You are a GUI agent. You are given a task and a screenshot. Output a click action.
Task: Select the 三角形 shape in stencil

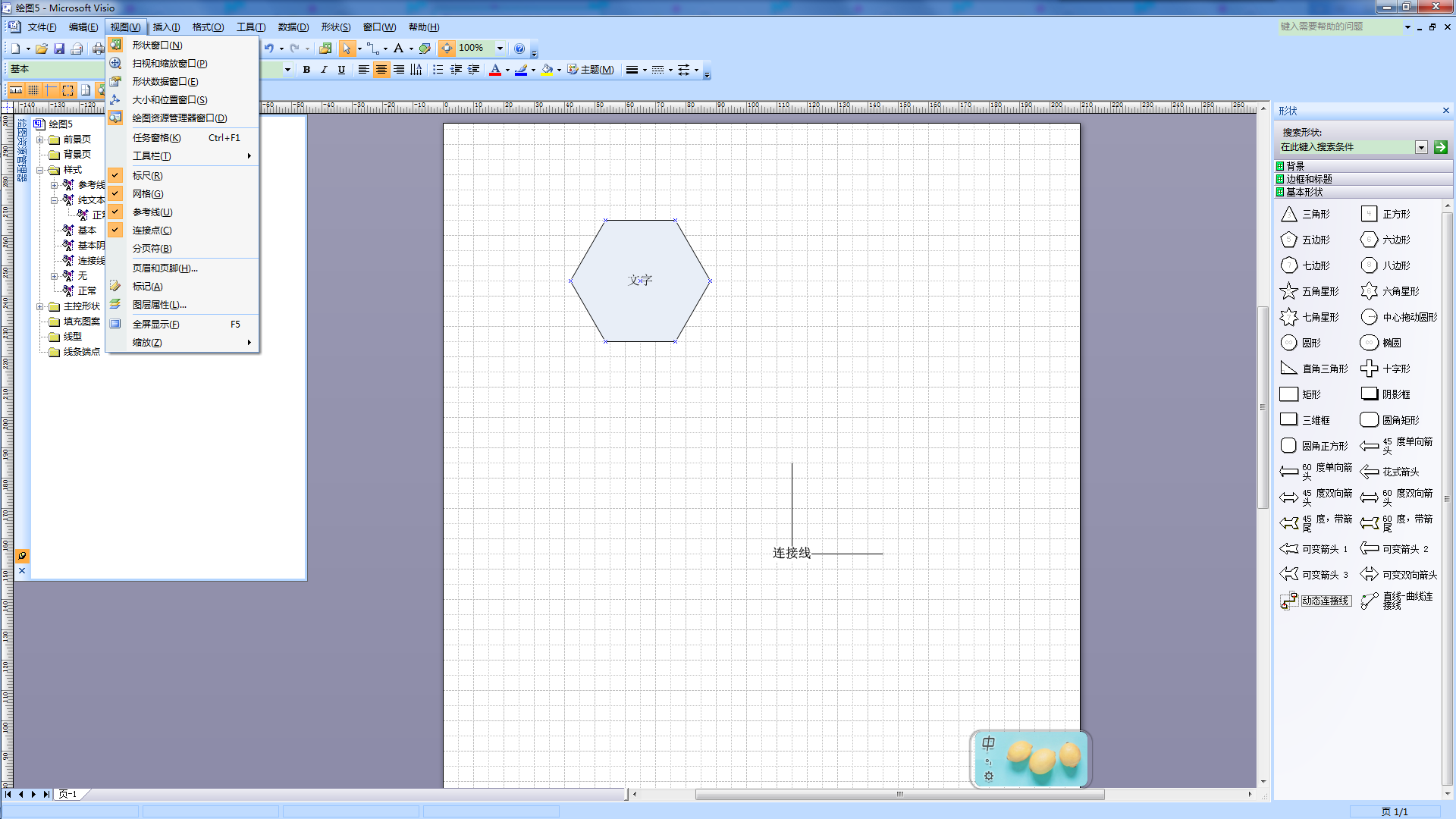[1305, 214]
